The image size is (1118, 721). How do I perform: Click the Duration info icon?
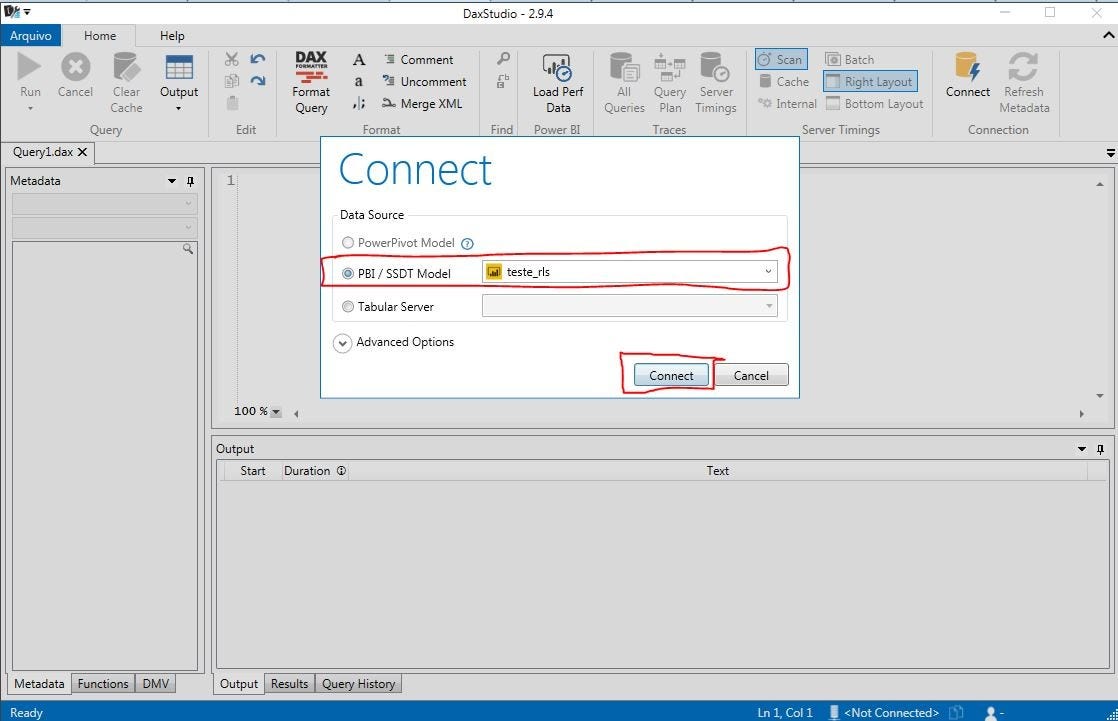342,471
